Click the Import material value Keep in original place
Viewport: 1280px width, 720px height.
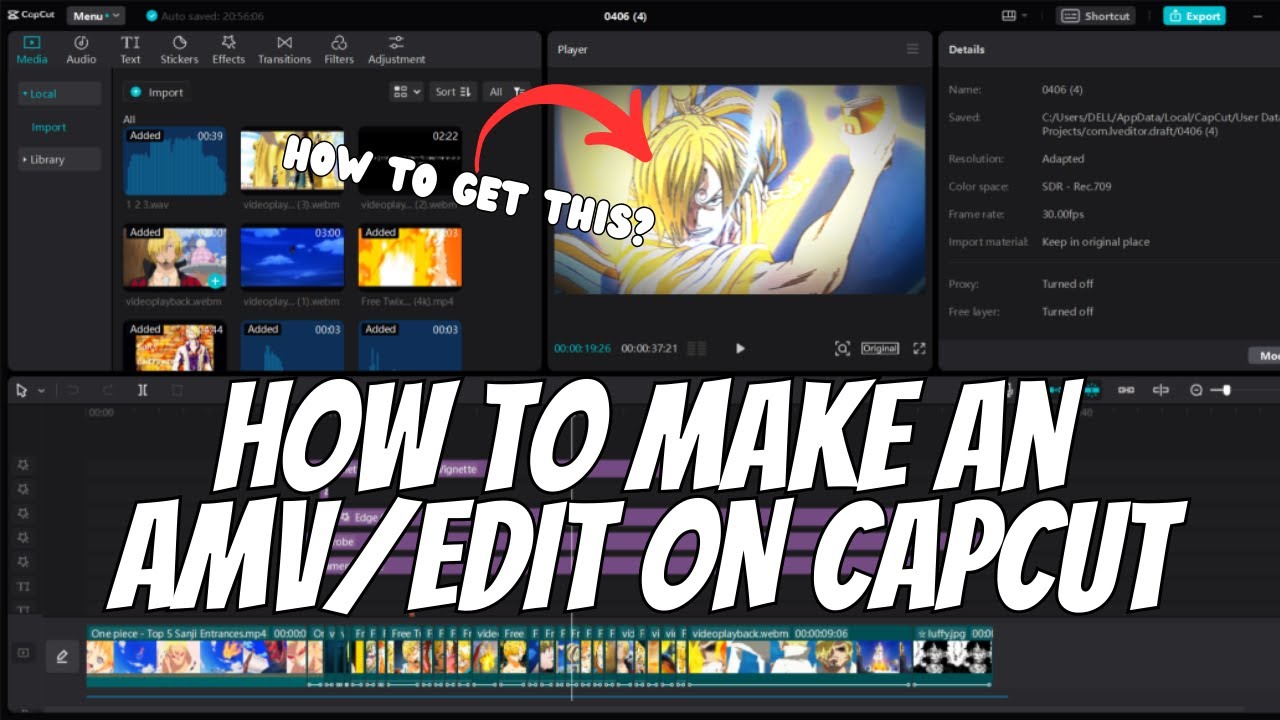1095,242
